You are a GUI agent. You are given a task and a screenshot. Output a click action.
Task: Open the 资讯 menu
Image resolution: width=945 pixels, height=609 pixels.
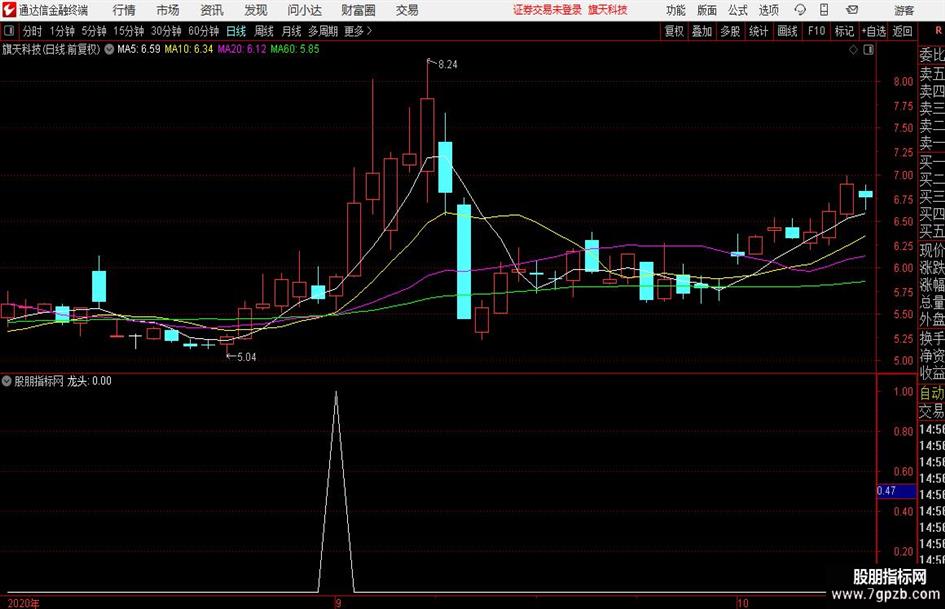[212, 10]
